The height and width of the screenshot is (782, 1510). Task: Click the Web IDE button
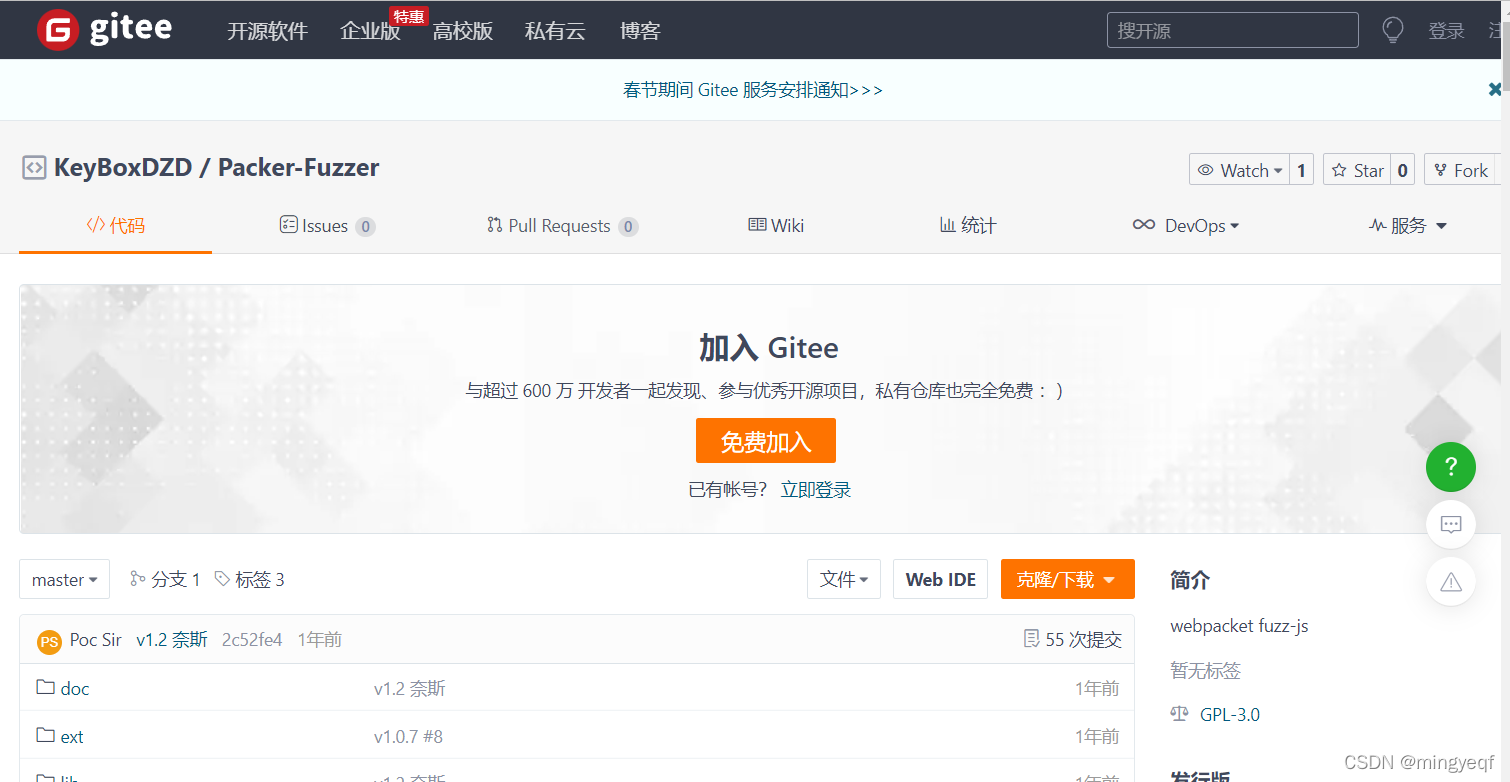tap(940, 579)
